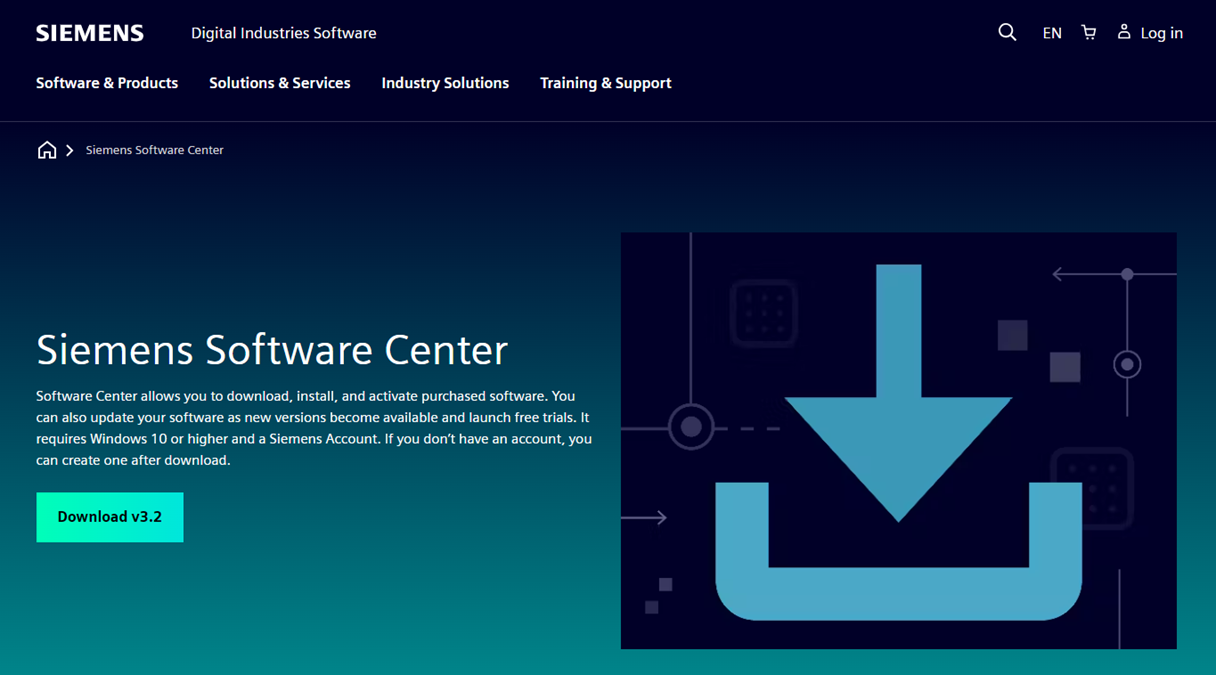This screenshot has width=1216, height=675.
Task: Open the Training & Support menu
Action: [605, 83]
